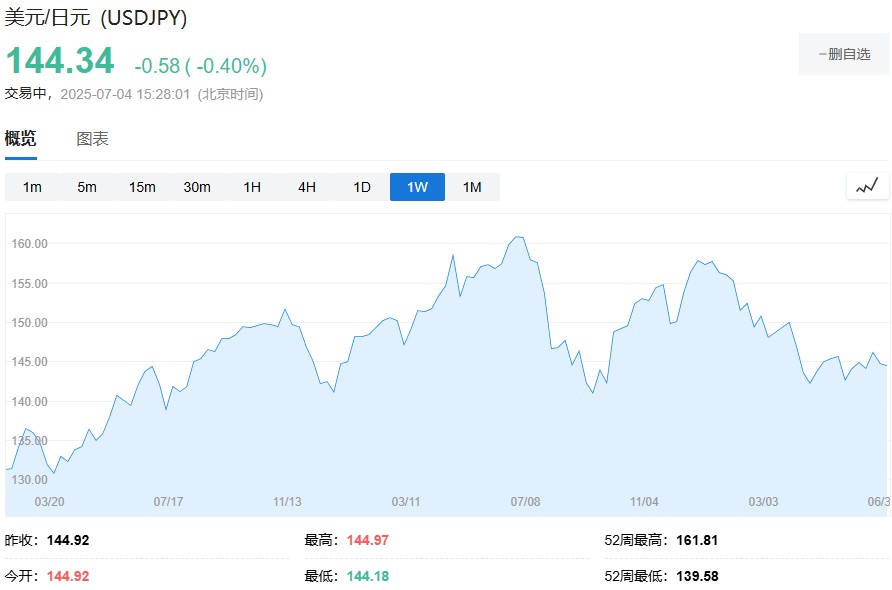Select the 4H timeframe

307,187
